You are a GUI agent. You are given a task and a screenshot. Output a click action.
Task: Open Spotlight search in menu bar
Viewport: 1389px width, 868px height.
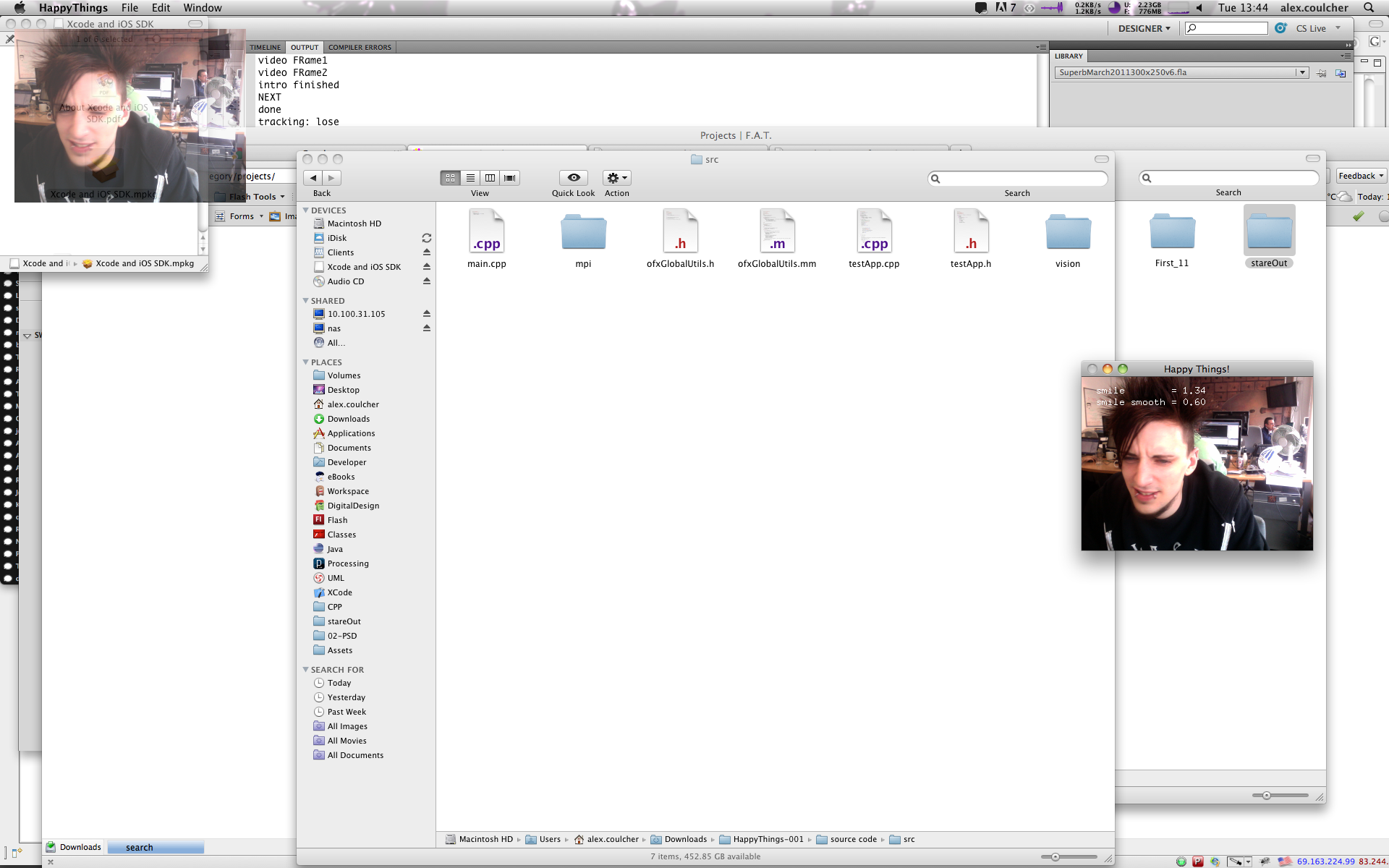(x=1369, y=8)
